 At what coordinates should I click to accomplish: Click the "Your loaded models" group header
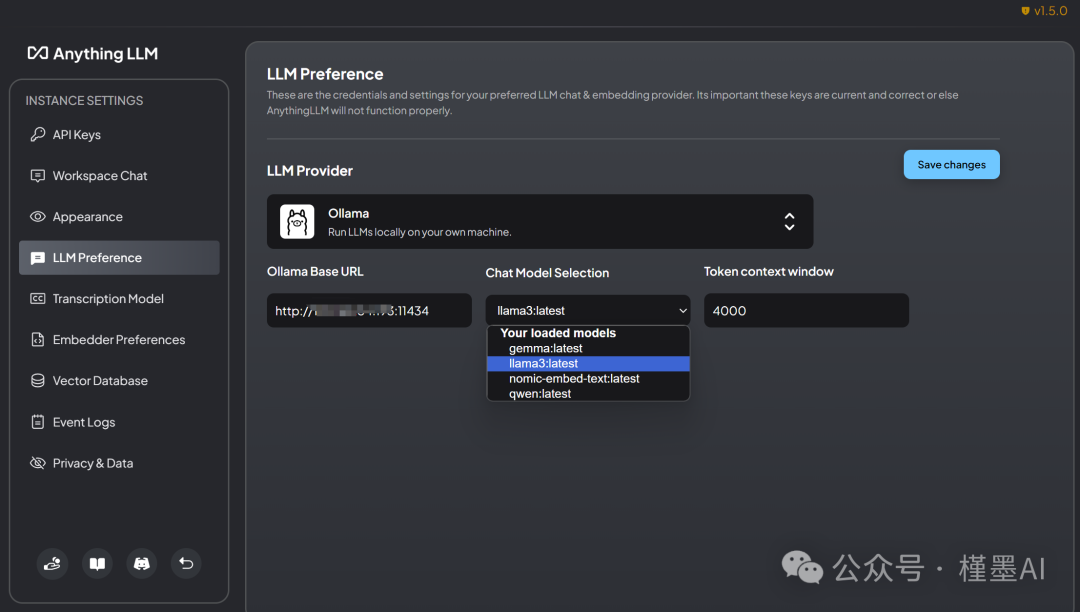coord(558,333)
